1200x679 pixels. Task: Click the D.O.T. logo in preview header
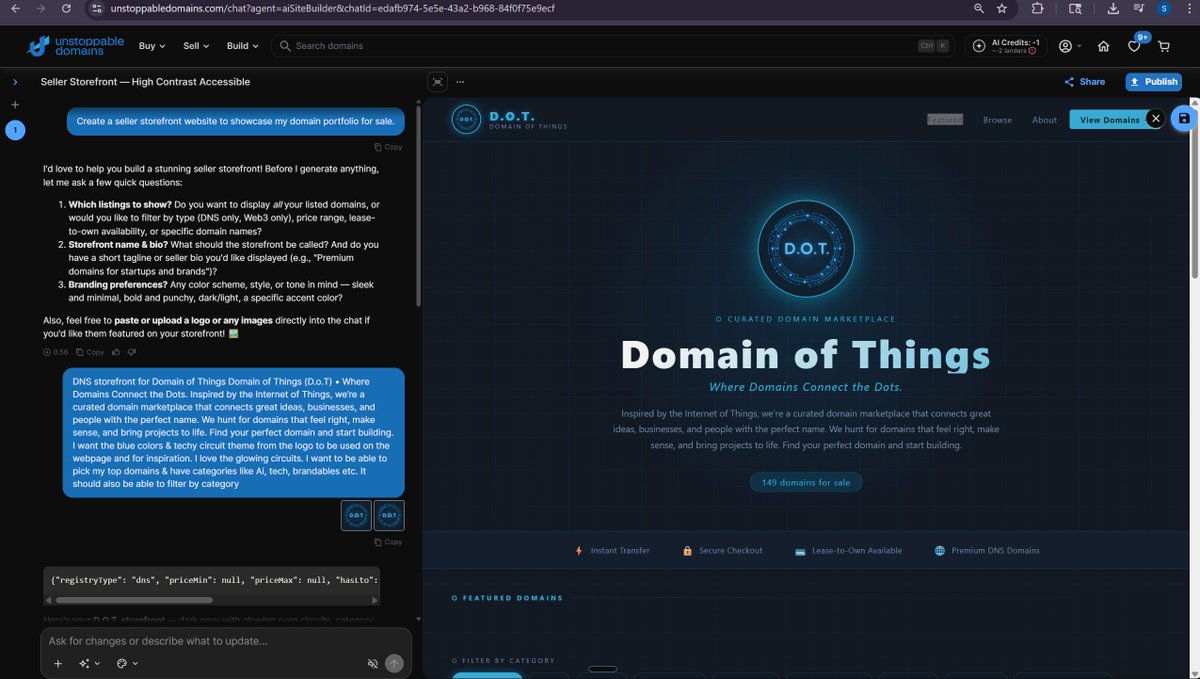509,119
